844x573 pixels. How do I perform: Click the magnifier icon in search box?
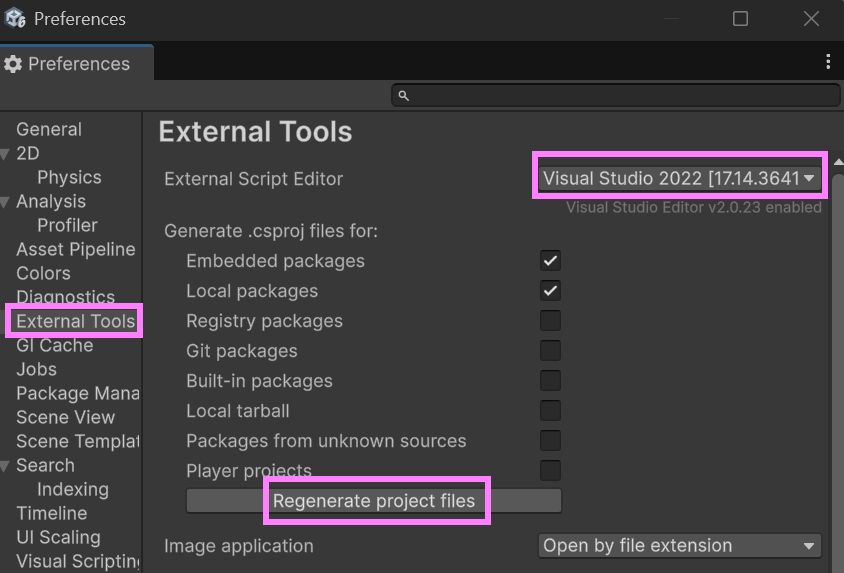coord(403,96)
